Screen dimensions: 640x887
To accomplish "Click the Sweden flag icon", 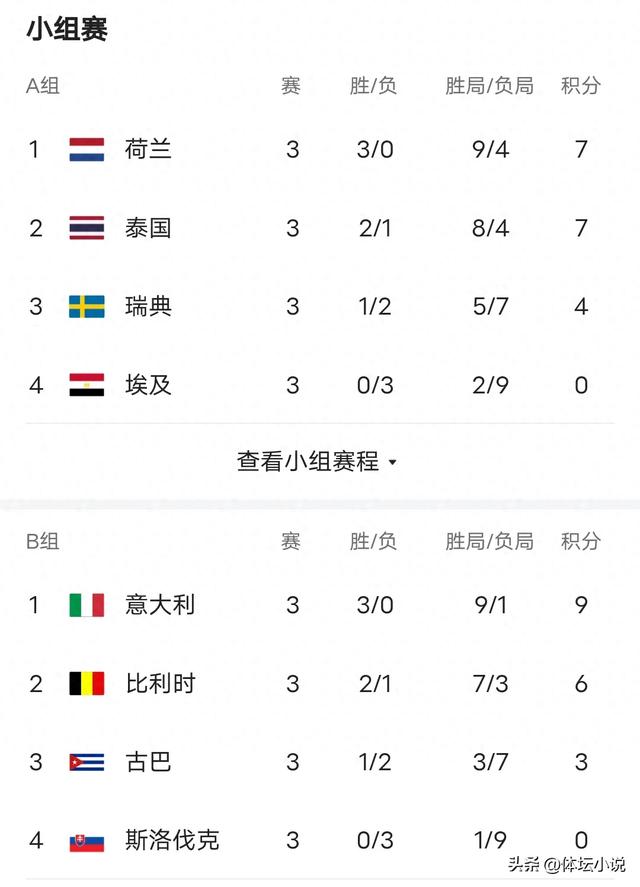I will point(87,307).
